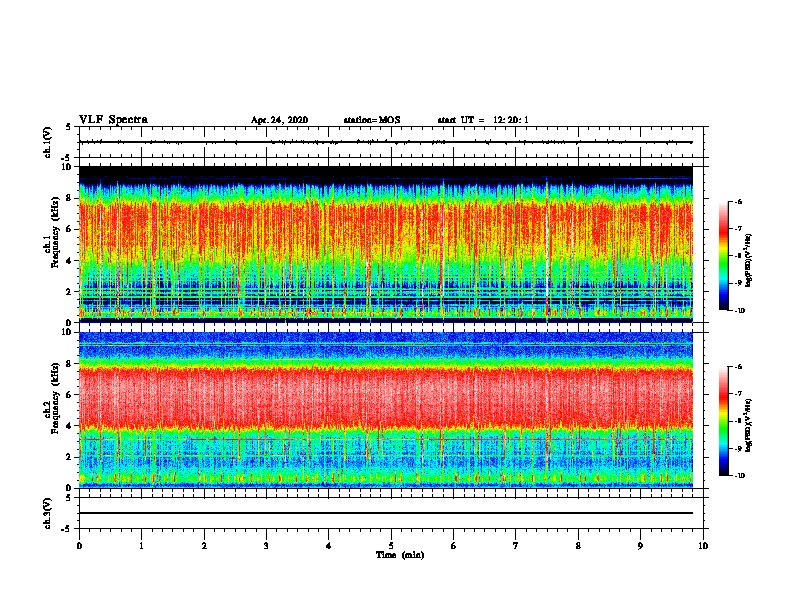Click the "Time (min)" axis title

click(x=400, y=555)
